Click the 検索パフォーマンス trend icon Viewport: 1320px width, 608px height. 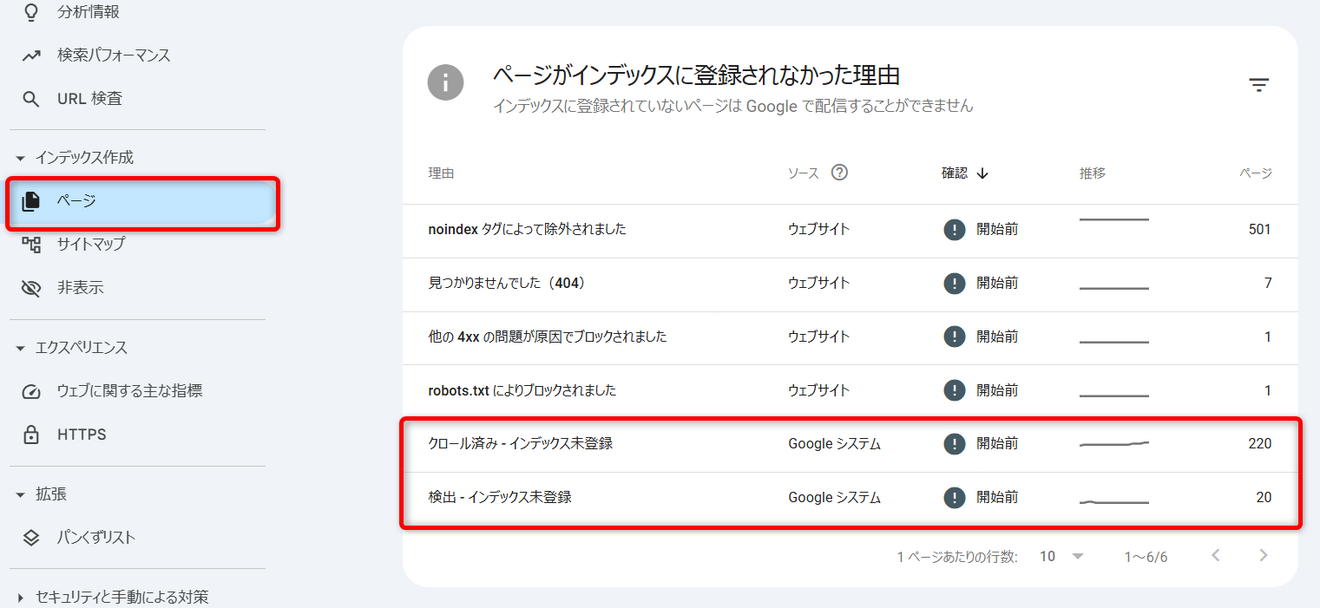pos(31,55)
